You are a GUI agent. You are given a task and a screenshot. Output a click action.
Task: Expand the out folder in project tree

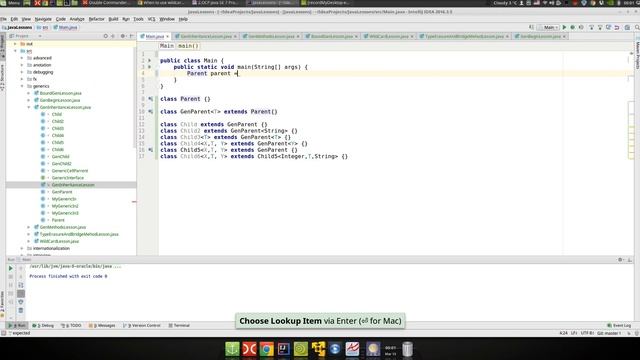[16, 44]
